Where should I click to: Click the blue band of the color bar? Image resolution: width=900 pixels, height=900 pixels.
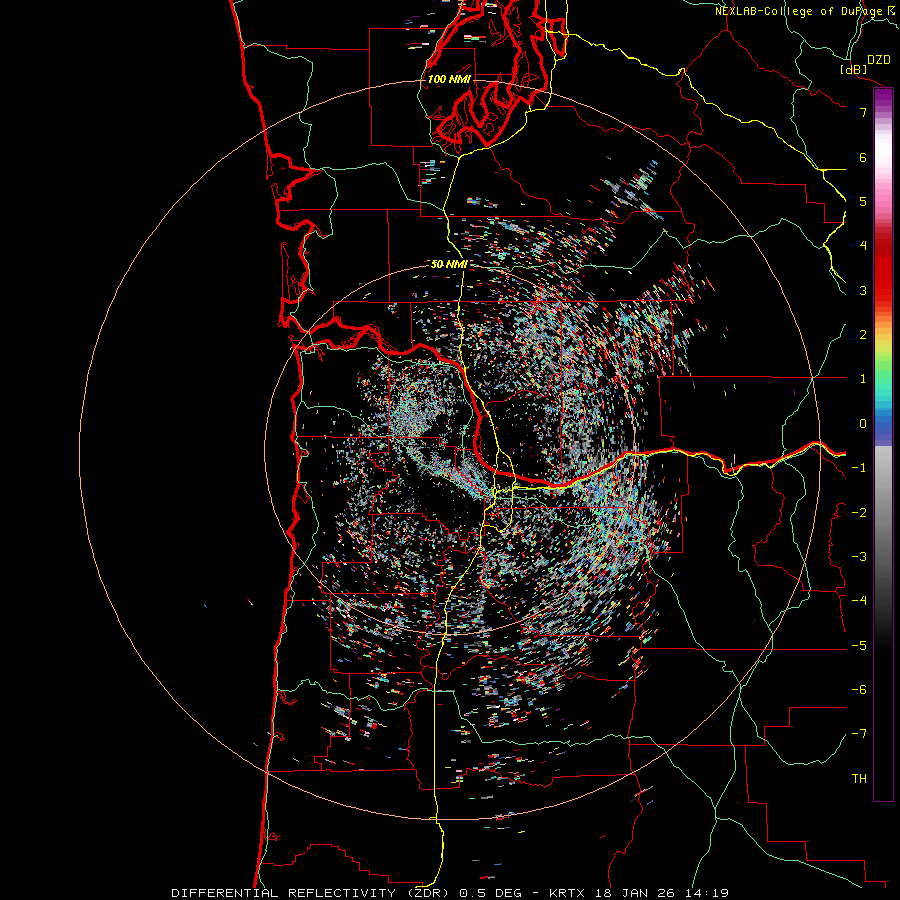[883, 428]
